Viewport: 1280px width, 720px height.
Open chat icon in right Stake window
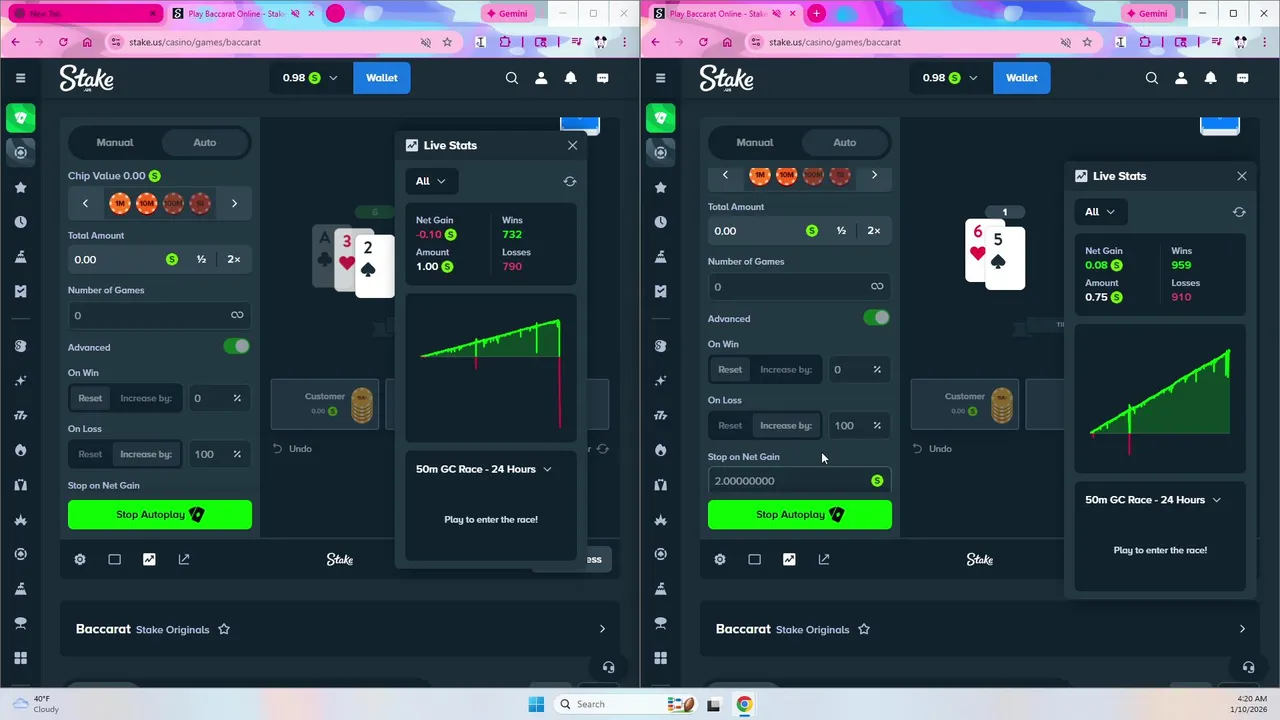(x=1243, y=78)
